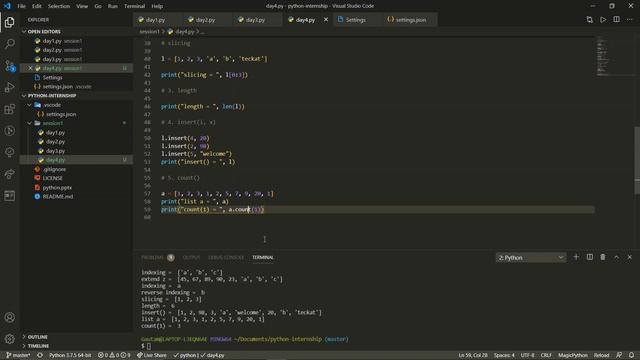Open the Accounts icon in activity bar
The width and height of the screenshot is (640, 360).
[x=9, y=317]
